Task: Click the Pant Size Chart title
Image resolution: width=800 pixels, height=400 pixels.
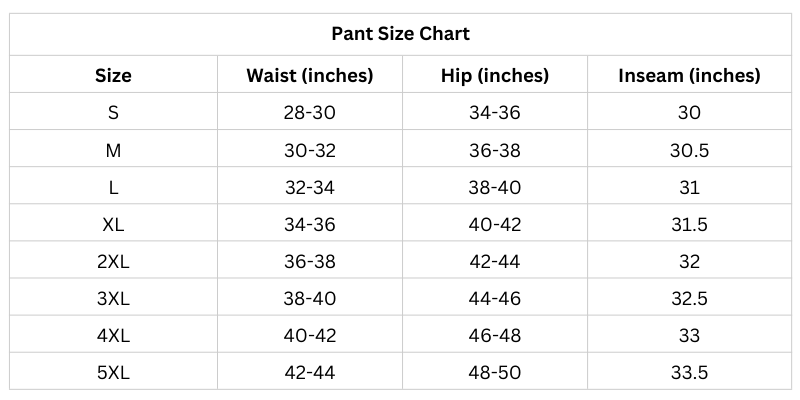Action: (x=400, y=34)
